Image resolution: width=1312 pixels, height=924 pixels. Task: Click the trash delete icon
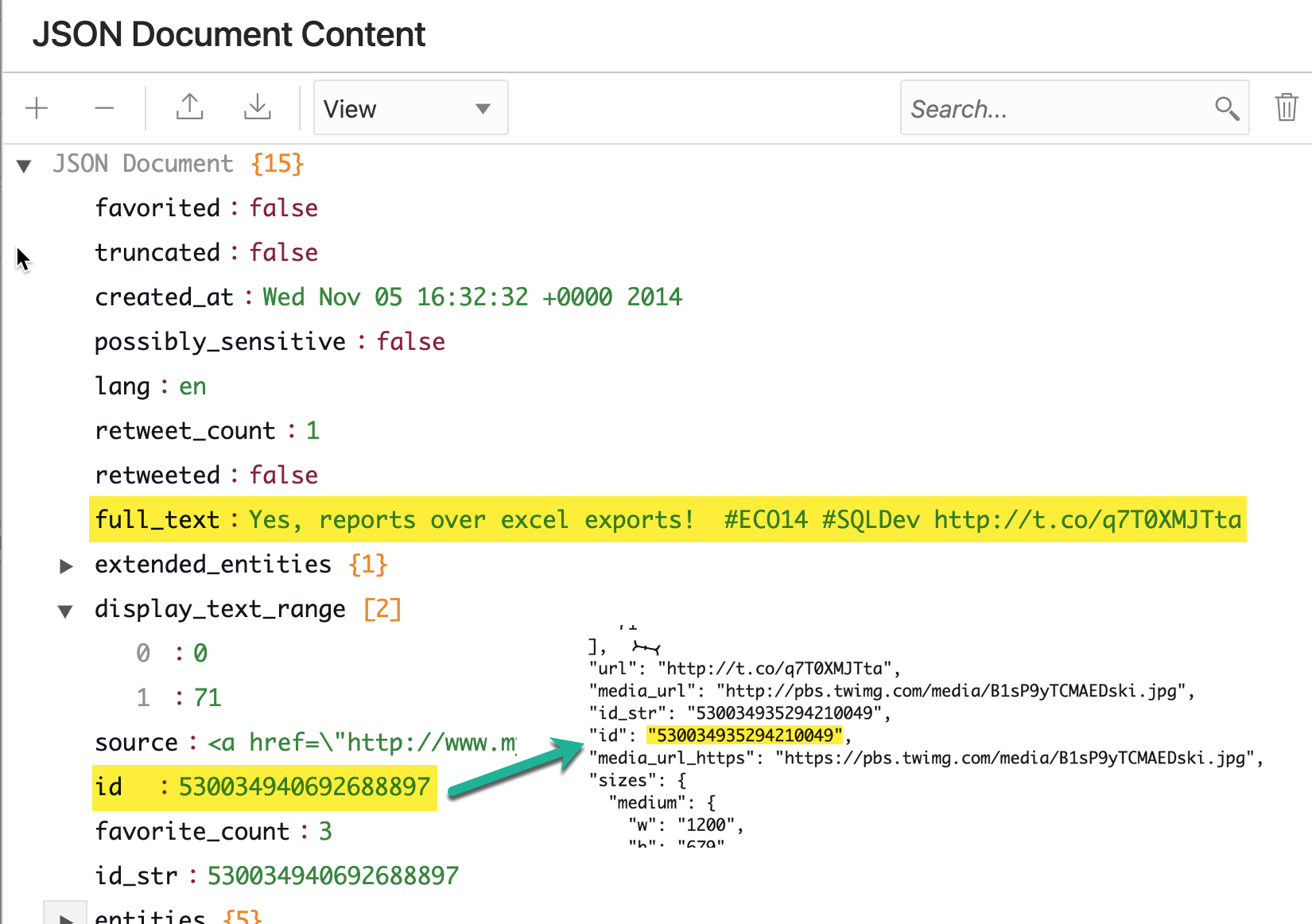1287,107
